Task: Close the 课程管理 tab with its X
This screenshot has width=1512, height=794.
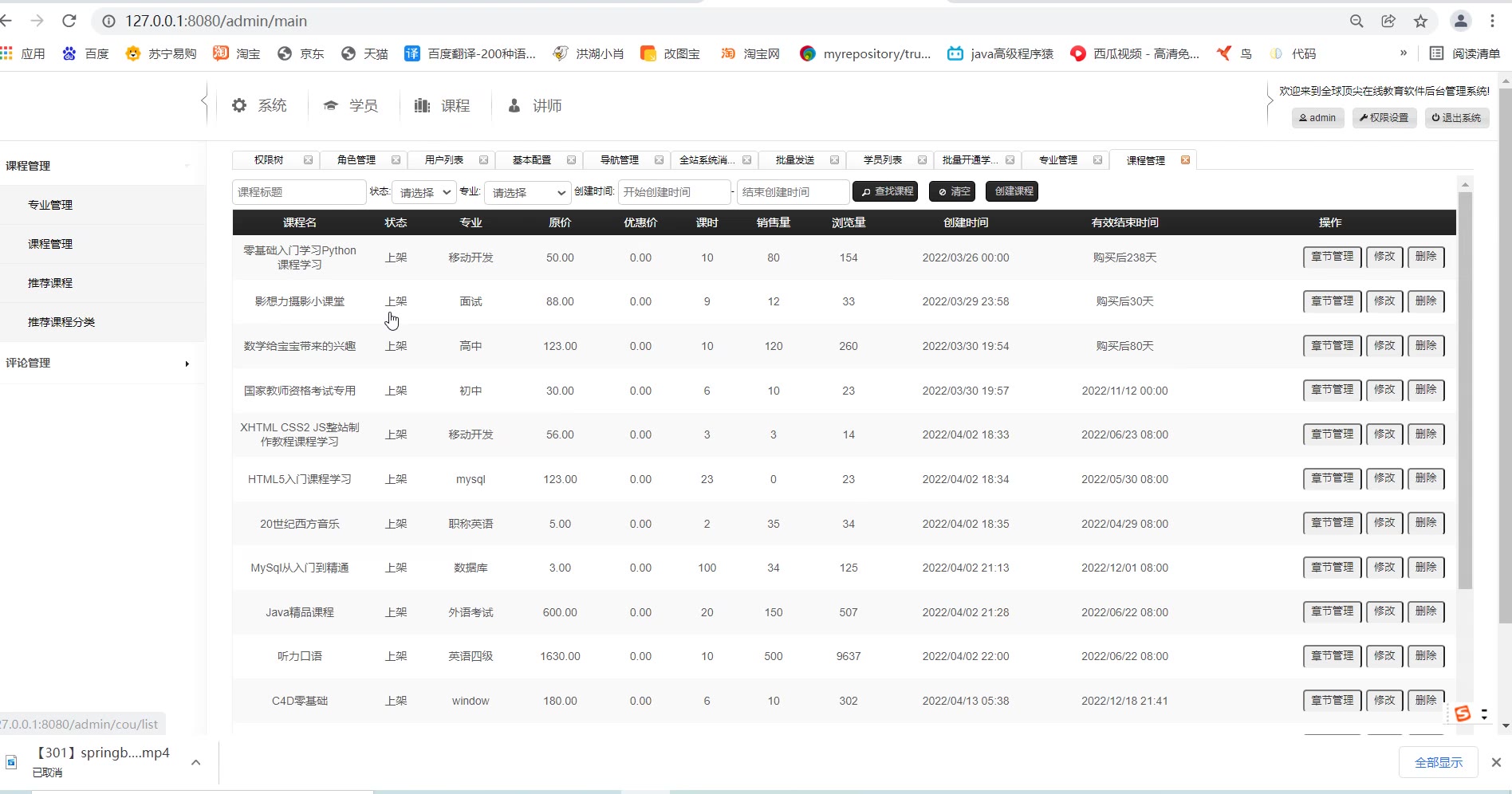Action: [x=1185, y=160]
